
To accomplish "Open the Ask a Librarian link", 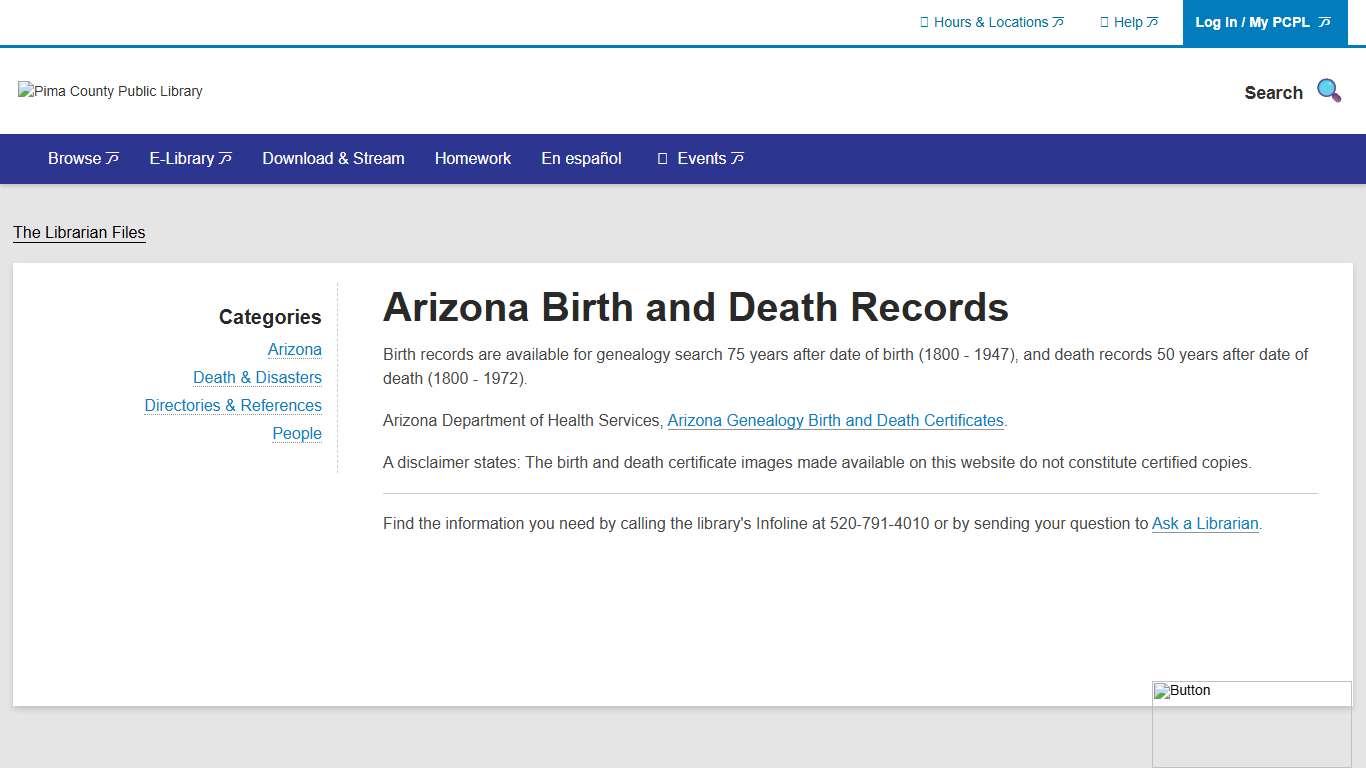I will tap(1204, 523).
